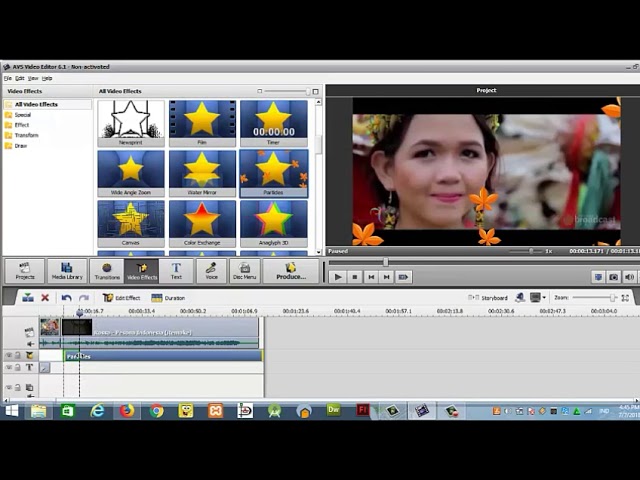Click the volume speaker icon in preview
This screenshot has height=480, width=640.
tap(629, 277)
